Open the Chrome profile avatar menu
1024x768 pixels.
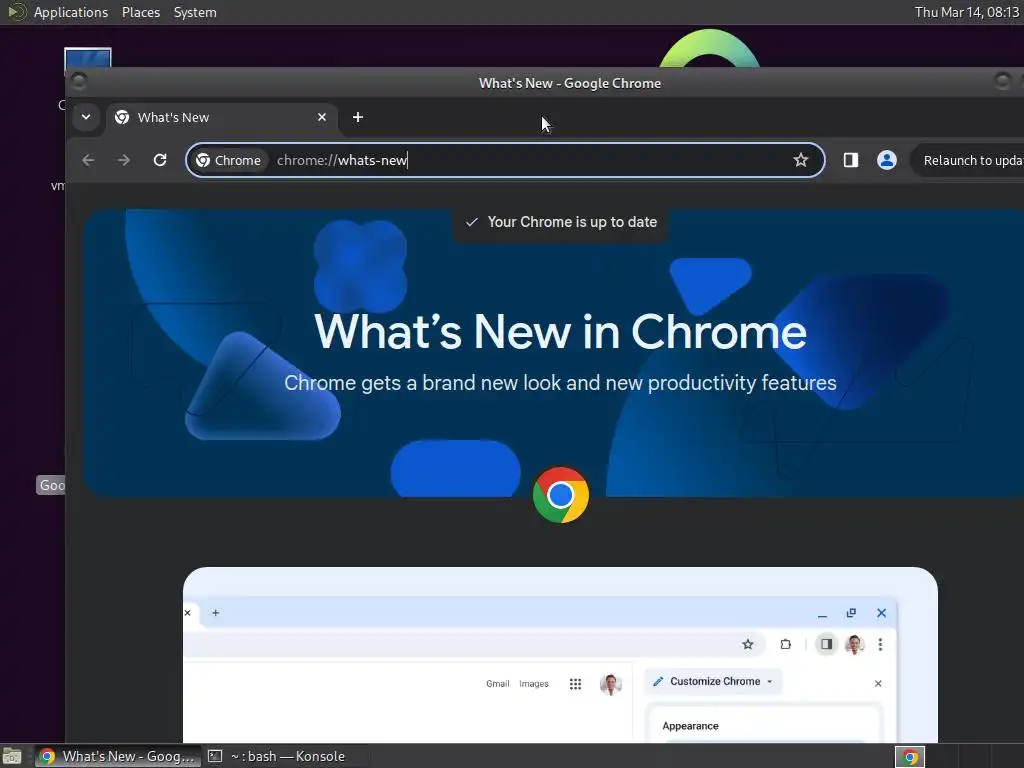886,160
